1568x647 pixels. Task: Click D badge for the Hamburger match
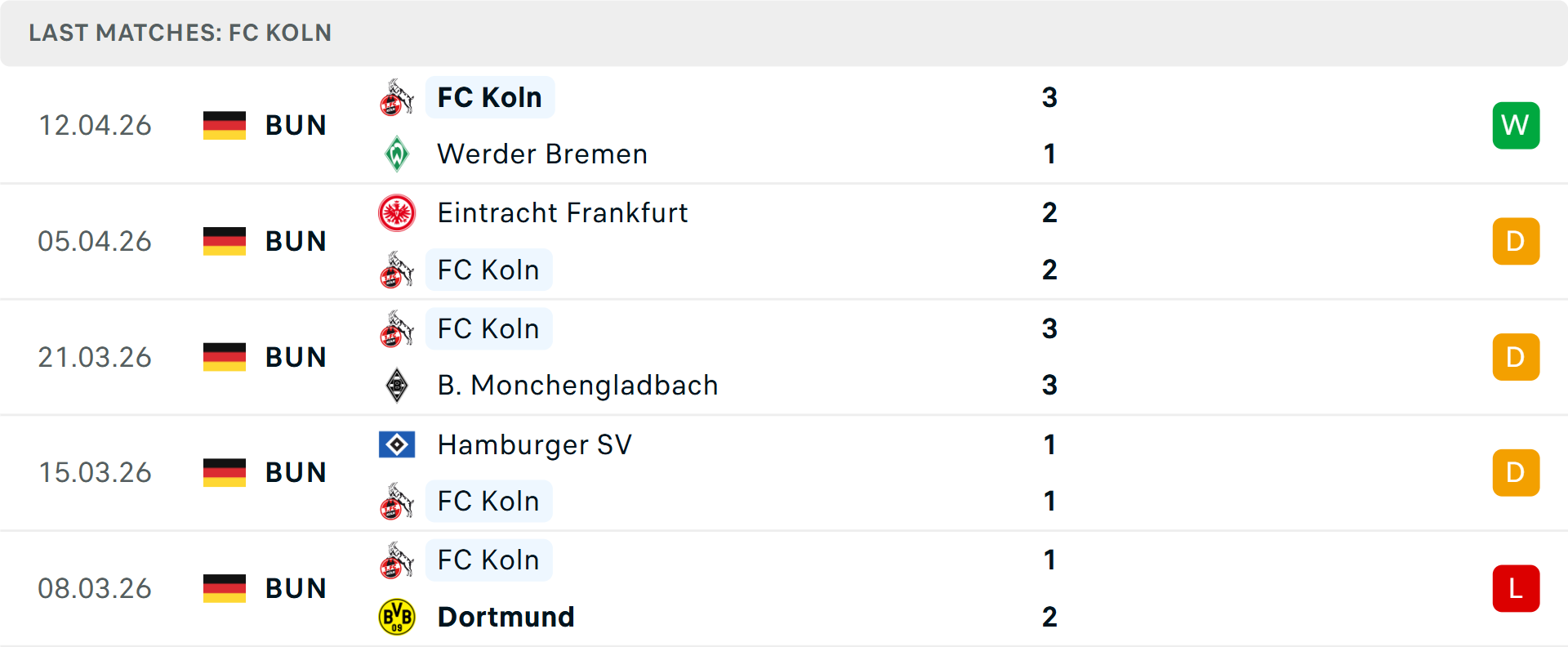pyautogui.click(x=1516, y=472)
